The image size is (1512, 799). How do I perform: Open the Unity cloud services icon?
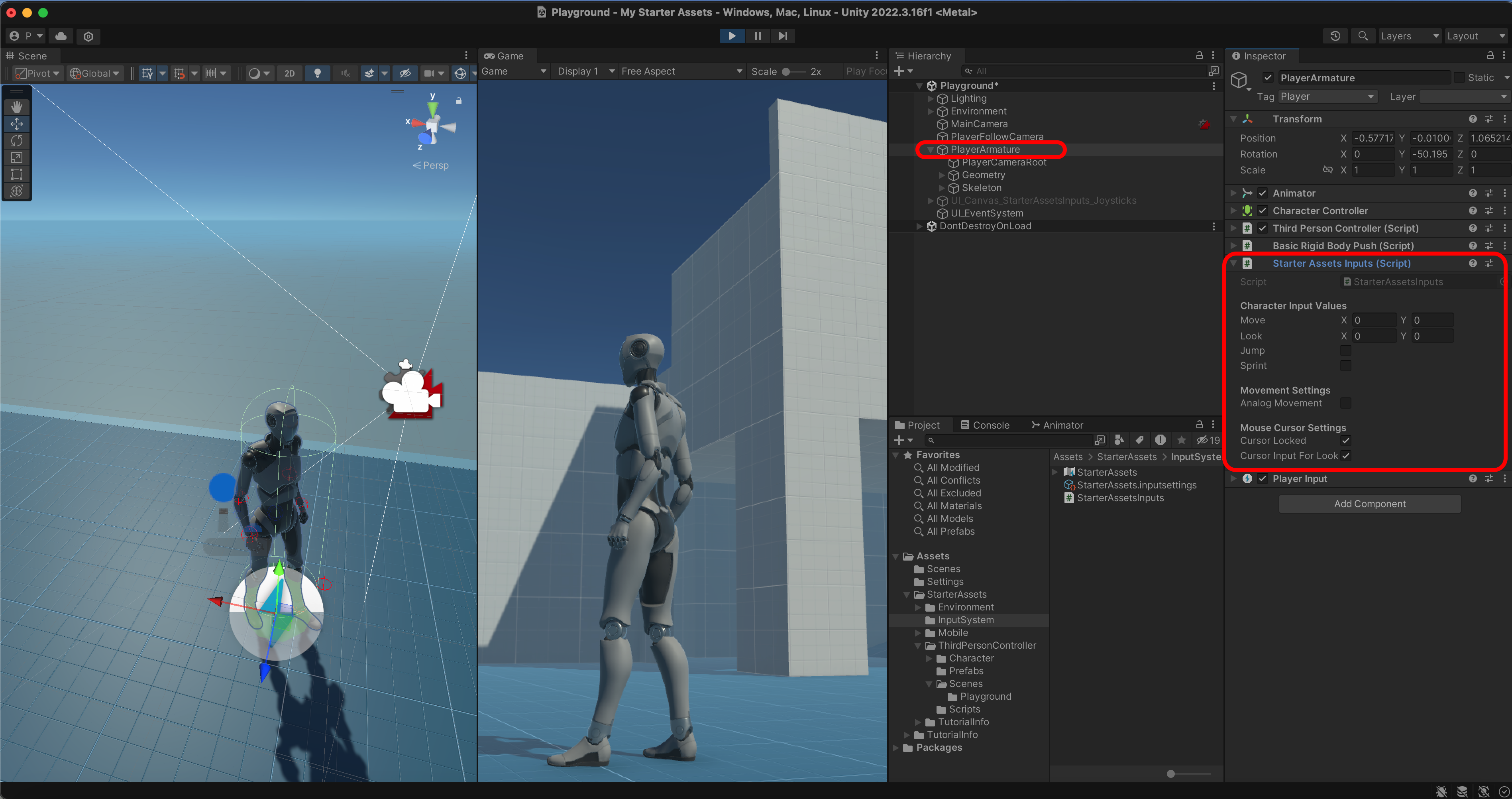[x=61, y=36]
